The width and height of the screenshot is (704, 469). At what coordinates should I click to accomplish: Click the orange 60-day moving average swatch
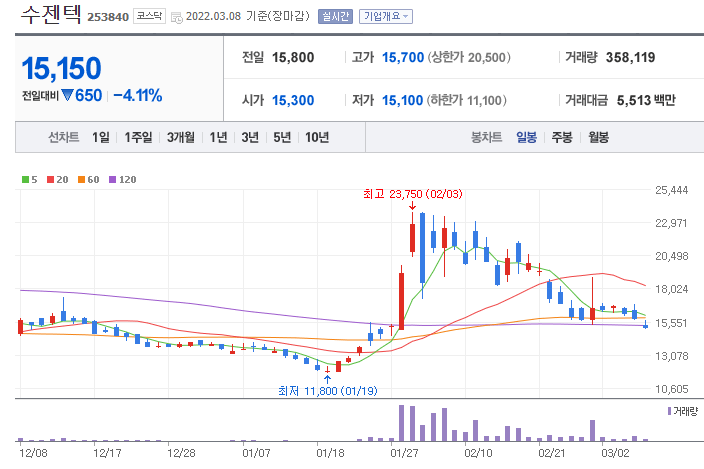81,180
